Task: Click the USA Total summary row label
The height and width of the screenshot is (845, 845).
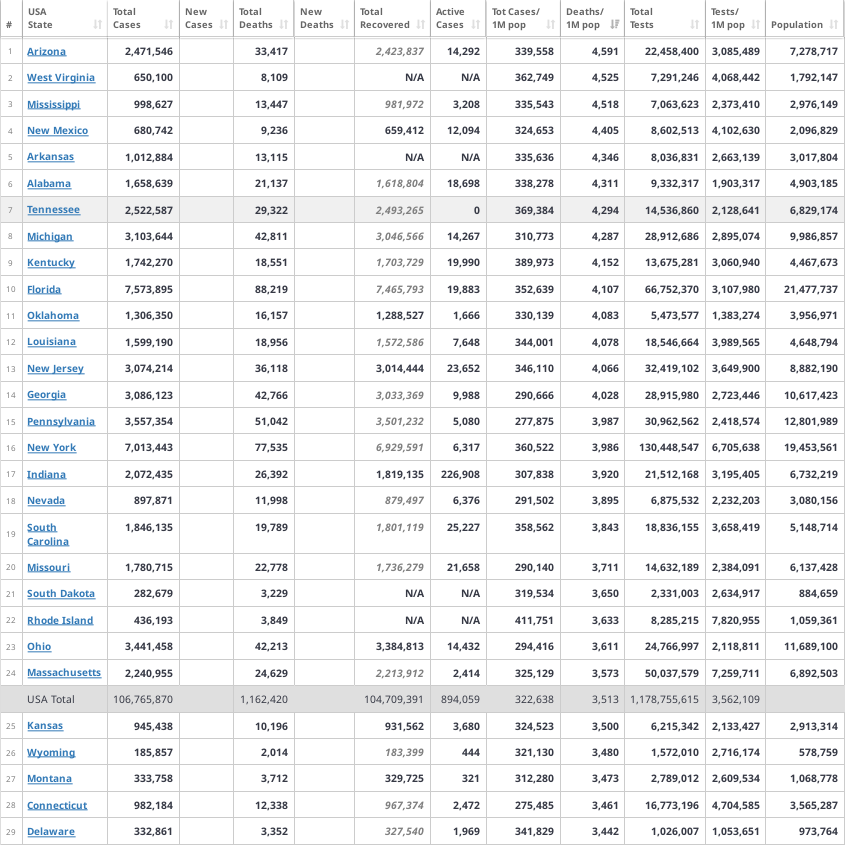Action: coord(51,699)
